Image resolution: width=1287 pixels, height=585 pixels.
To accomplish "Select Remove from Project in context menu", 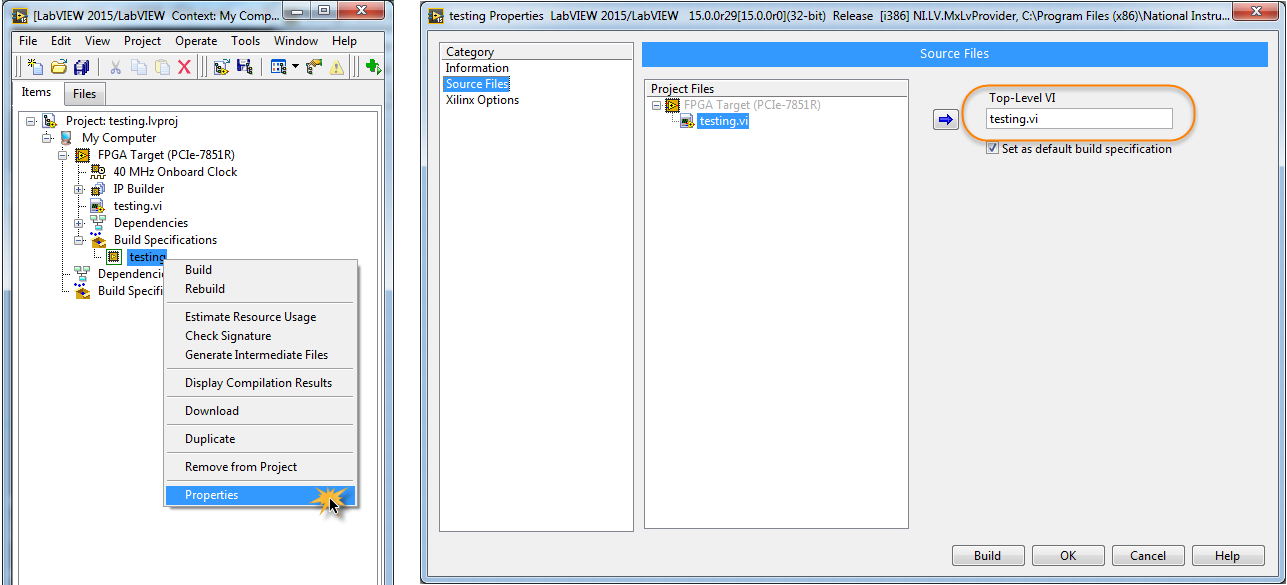I will click(260, 467).
